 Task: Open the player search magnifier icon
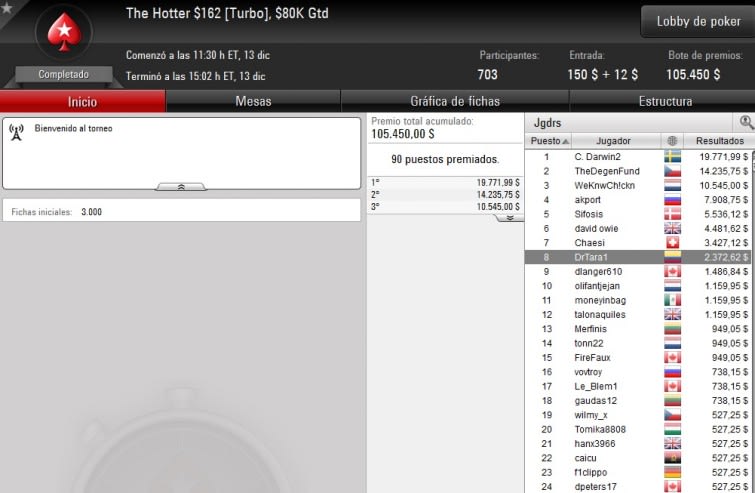click(746, 122)
